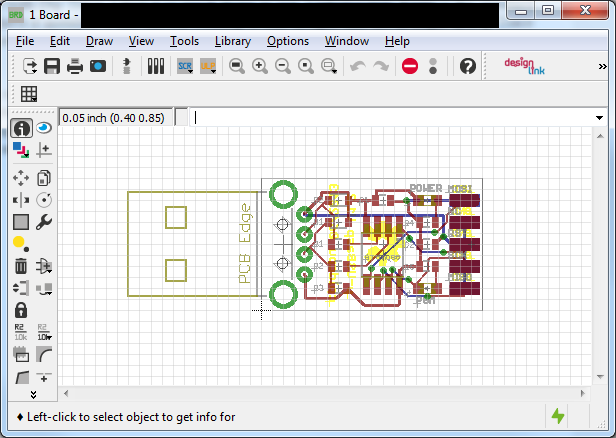Click the Zoom to fit magnifier icon
The width and height of the screenshot is (616, 438).
point(237,66)
